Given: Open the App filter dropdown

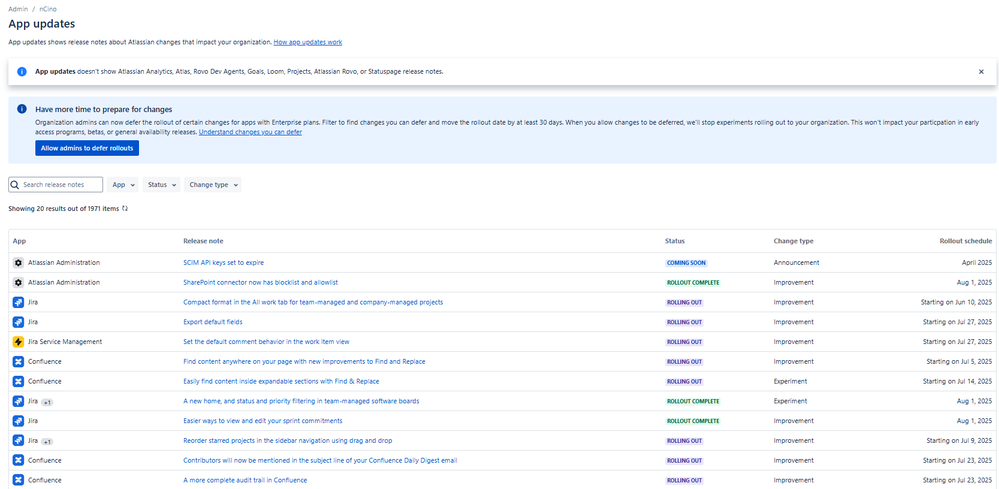Looking at the screenshot, I should pyautogui.click(x=122, y=185).
